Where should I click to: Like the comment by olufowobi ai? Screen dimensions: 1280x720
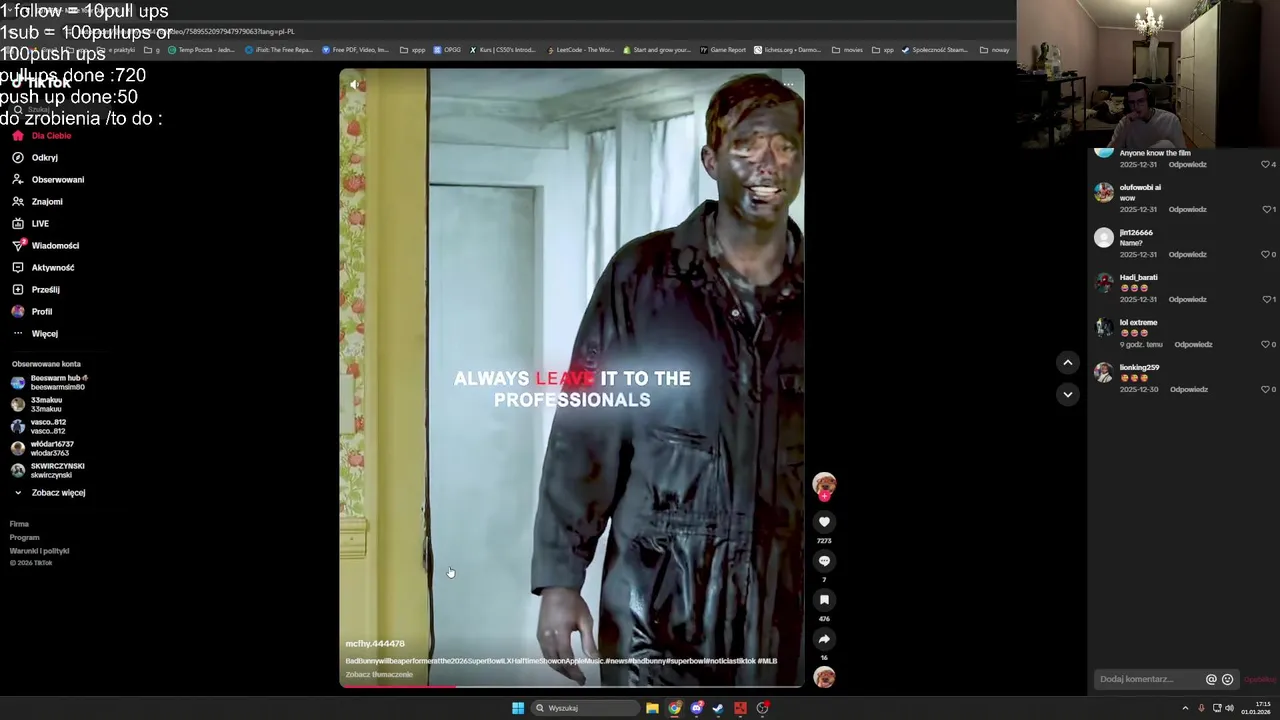[1268, 209]
